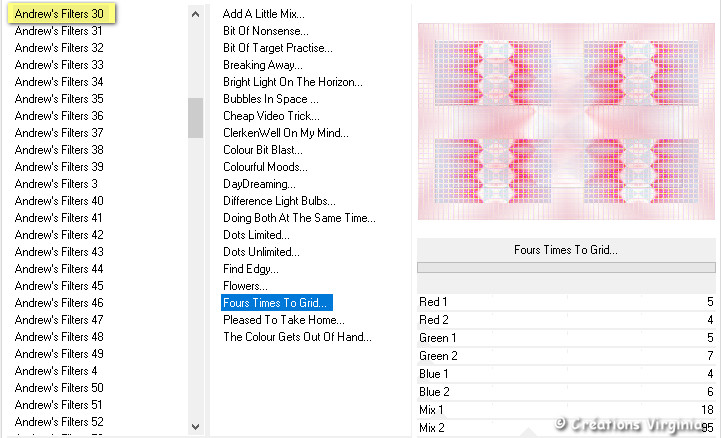Screen dimensions: 721x438
Task: Adjust the Blue 1 slider
Action: coord(566,374)
